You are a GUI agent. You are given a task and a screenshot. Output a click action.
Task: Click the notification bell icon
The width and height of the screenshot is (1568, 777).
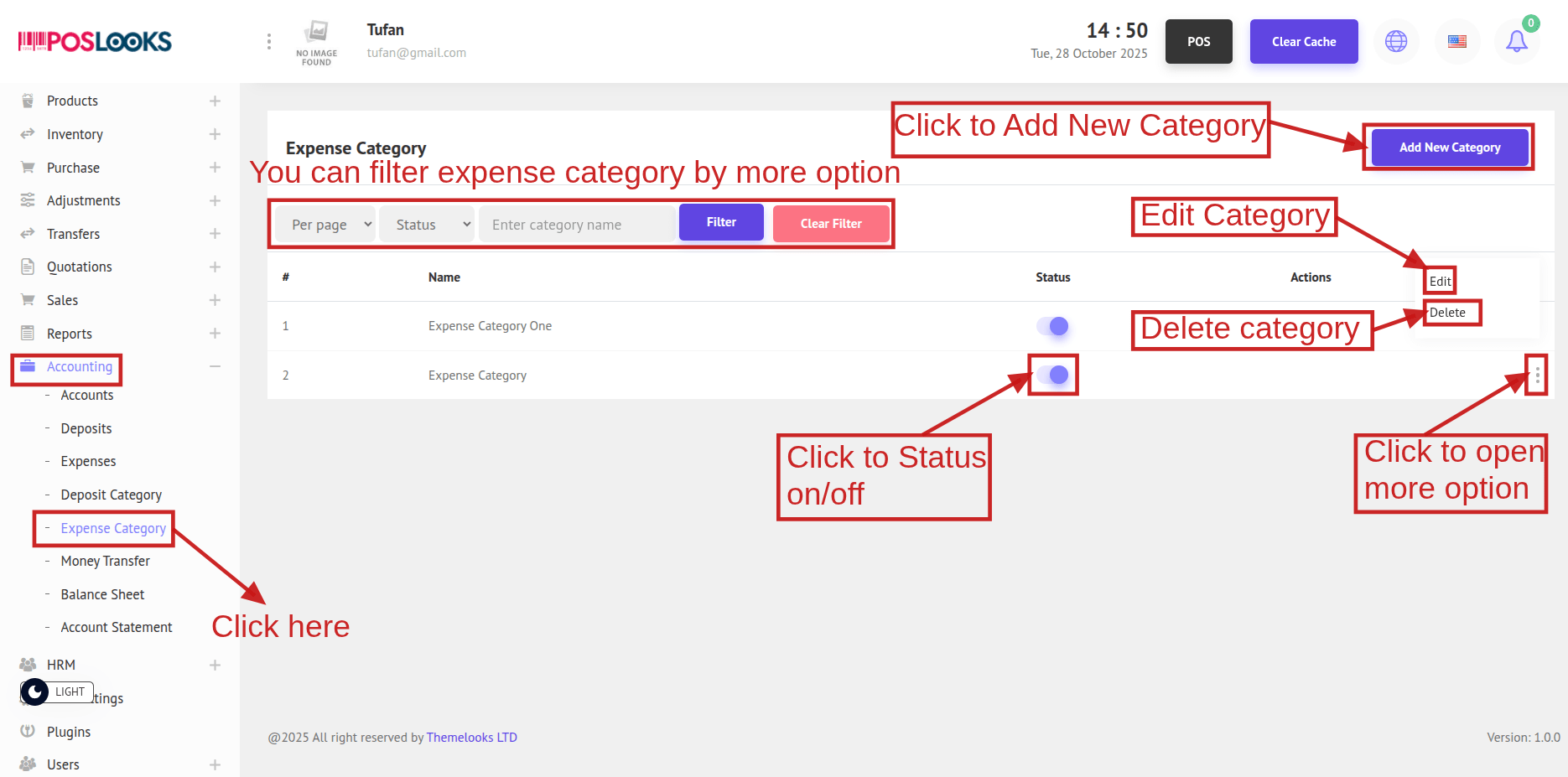click(x=1516, y=41)
